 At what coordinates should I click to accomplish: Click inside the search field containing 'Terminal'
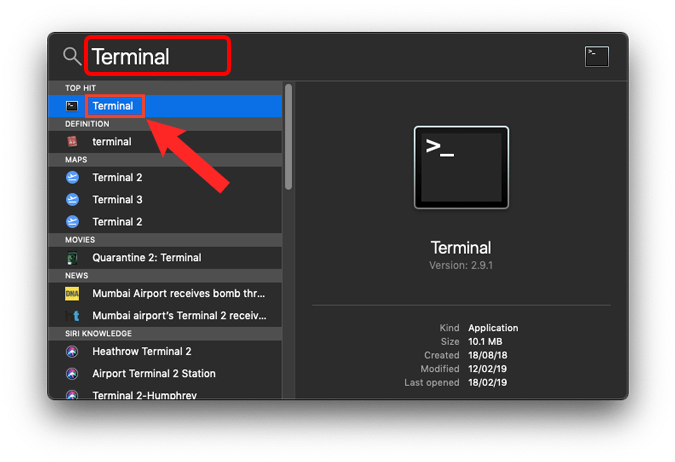(x=158, y=56)
